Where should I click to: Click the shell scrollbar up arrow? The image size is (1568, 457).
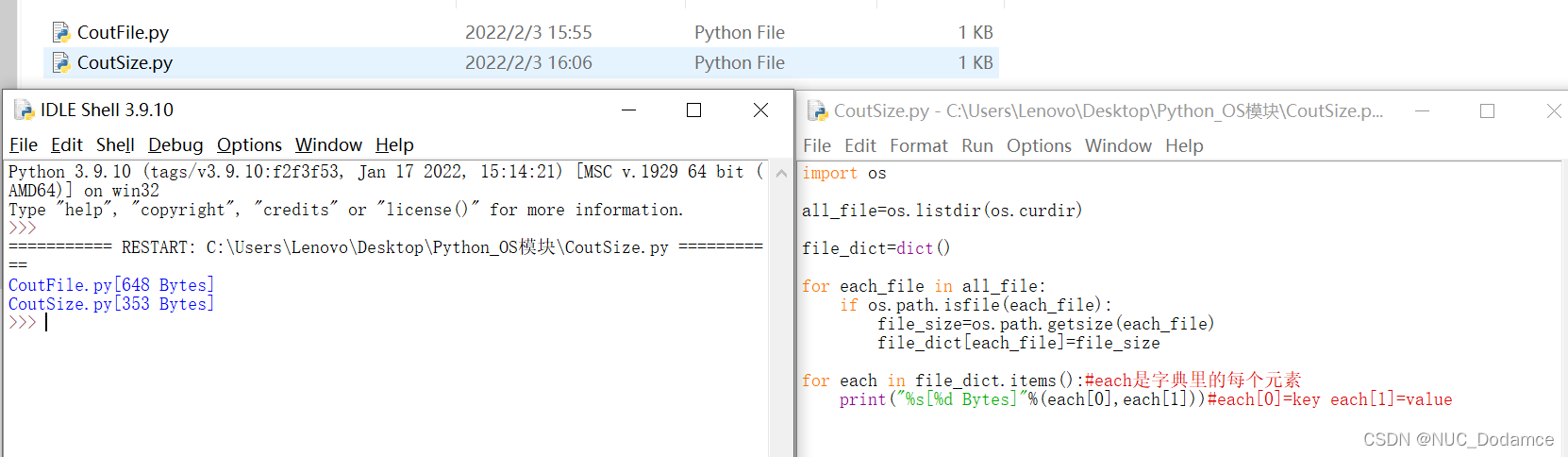click(781, 173)
